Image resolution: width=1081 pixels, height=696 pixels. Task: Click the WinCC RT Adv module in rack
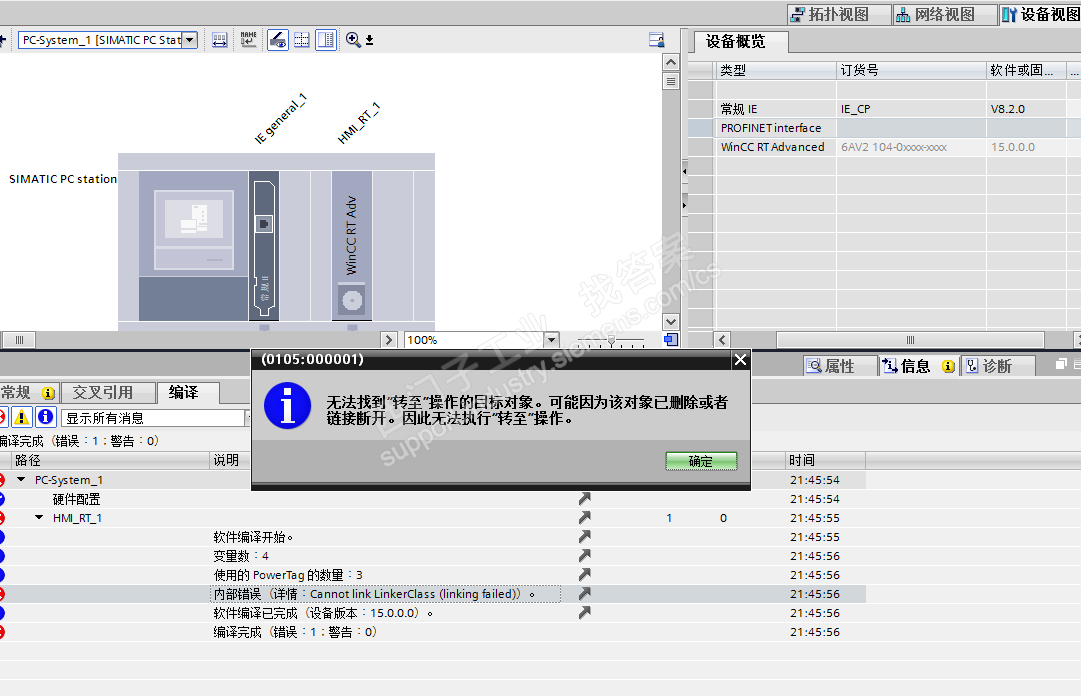point(352,245)
